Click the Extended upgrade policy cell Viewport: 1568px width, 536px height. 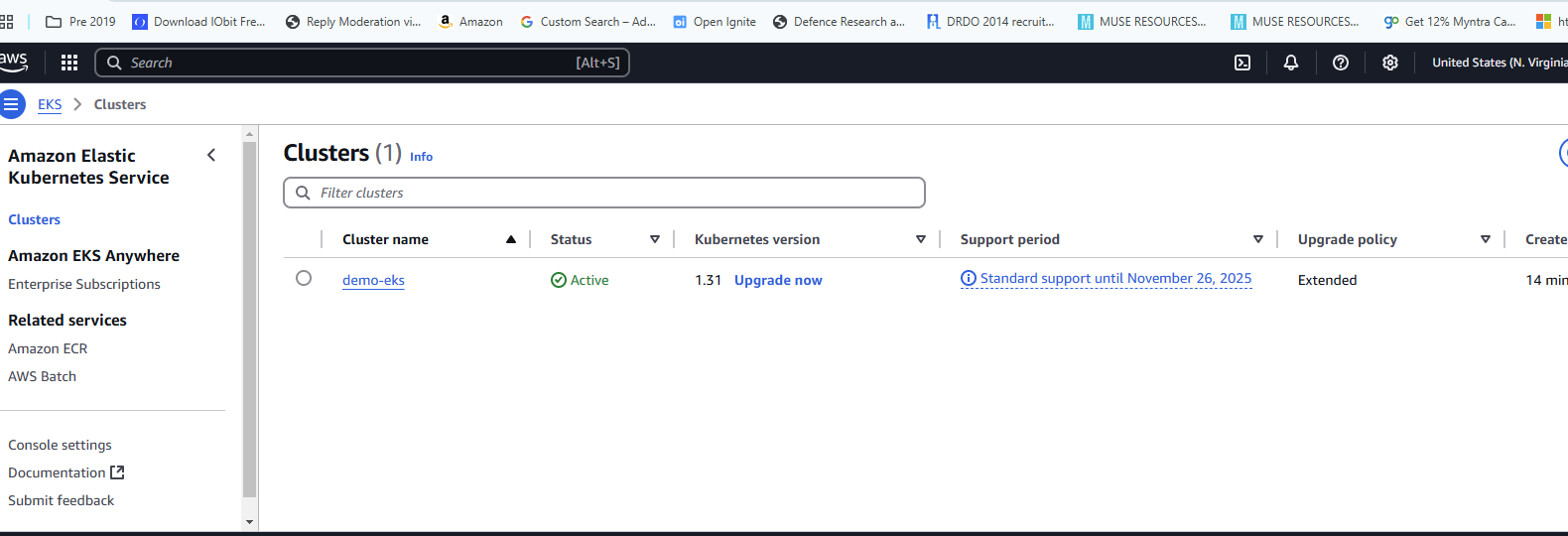(x=1327, y=280)
